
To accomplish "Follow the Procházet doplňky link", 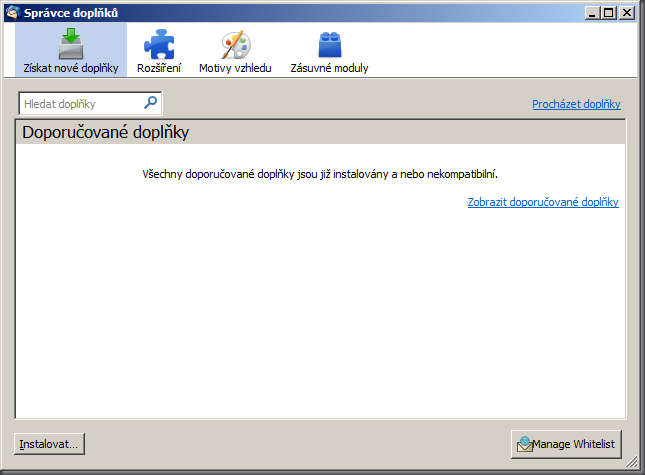I will (x=576, y=104).
